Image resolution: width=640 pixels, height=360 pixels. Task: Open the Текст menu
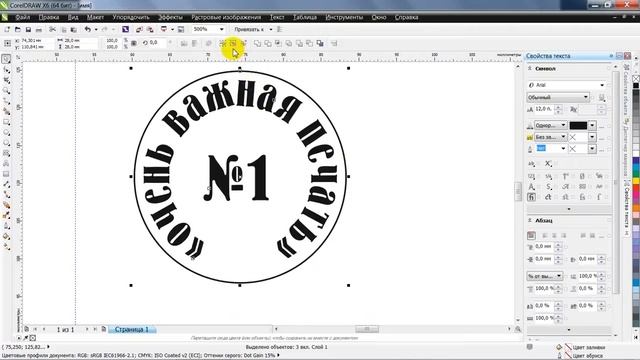[277, 17]
